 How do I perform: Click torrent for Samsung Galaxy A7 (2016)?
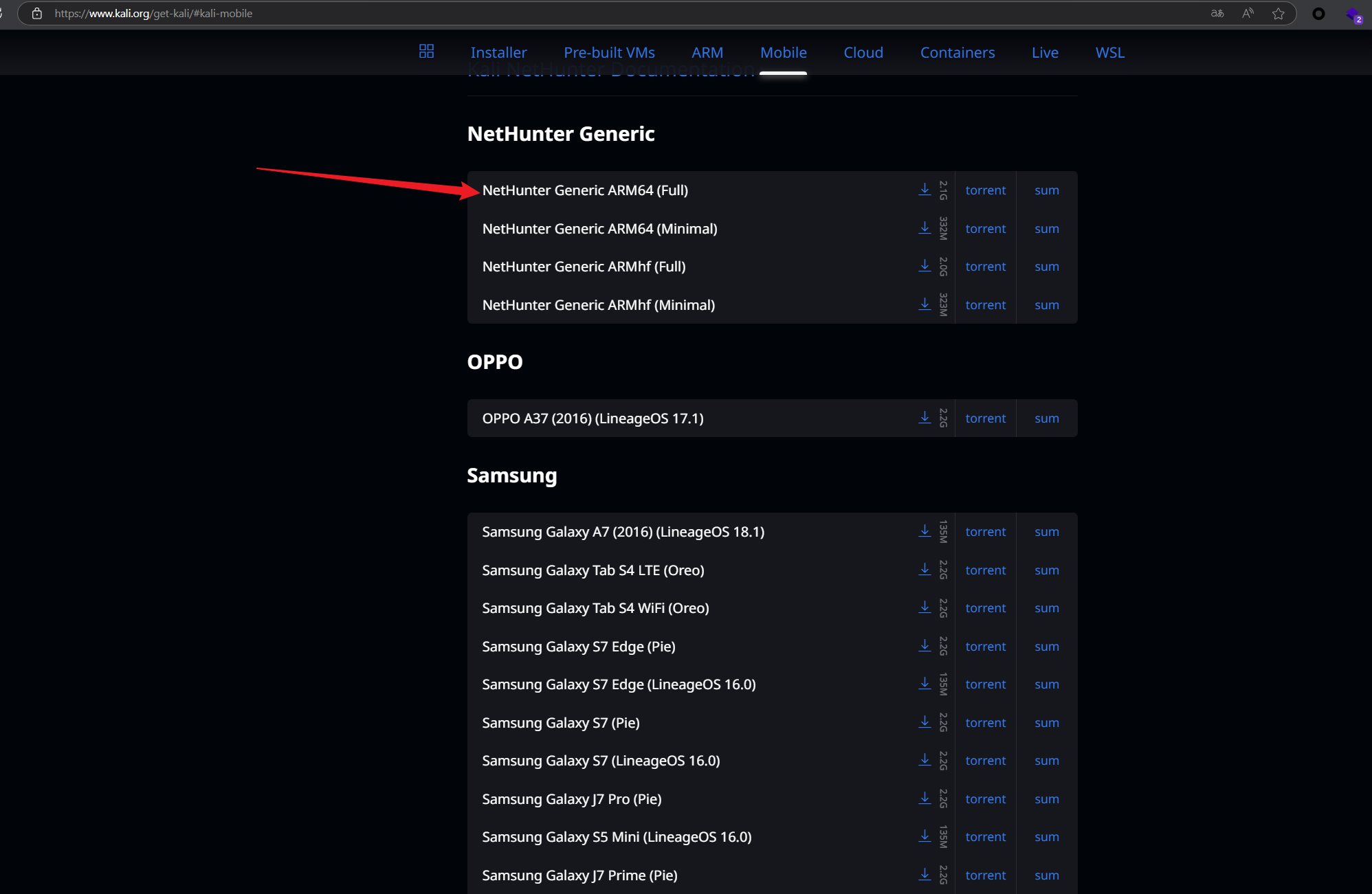(985, 532)
